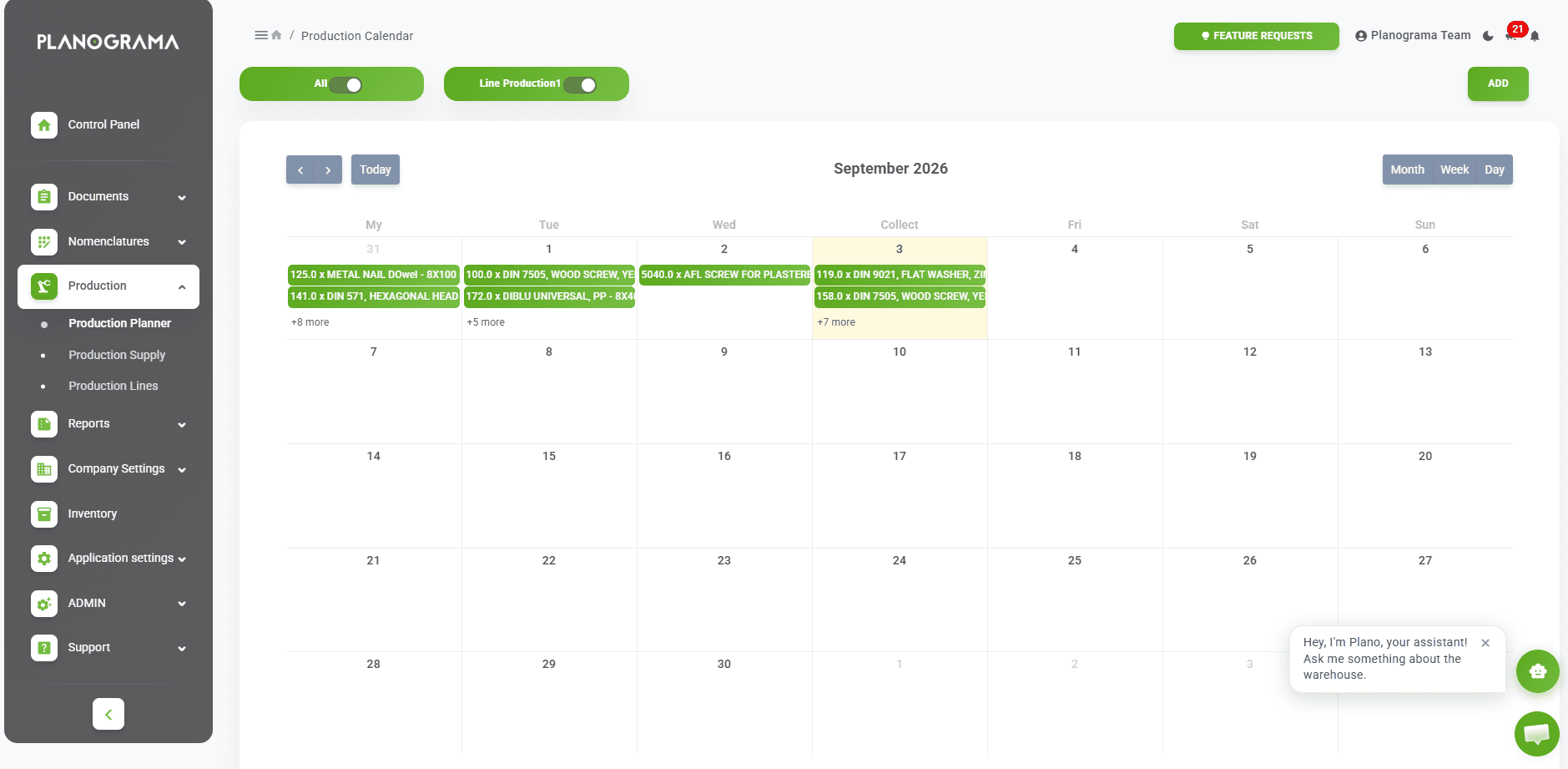
Task: Switch to dark mode with moon icon
Action: (x=1488, y=36)
